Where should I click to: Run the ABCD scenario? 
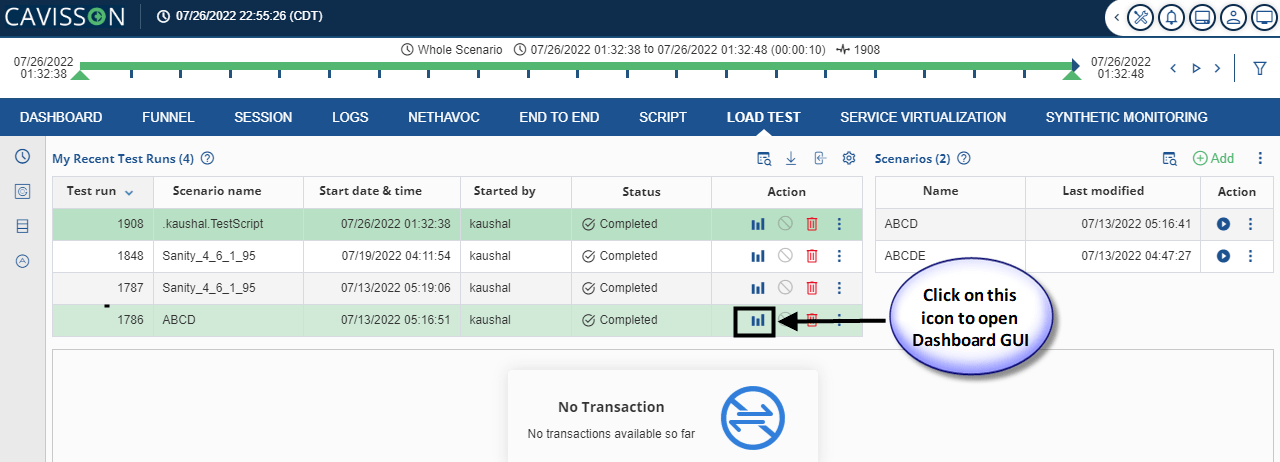click(1223, 224)
